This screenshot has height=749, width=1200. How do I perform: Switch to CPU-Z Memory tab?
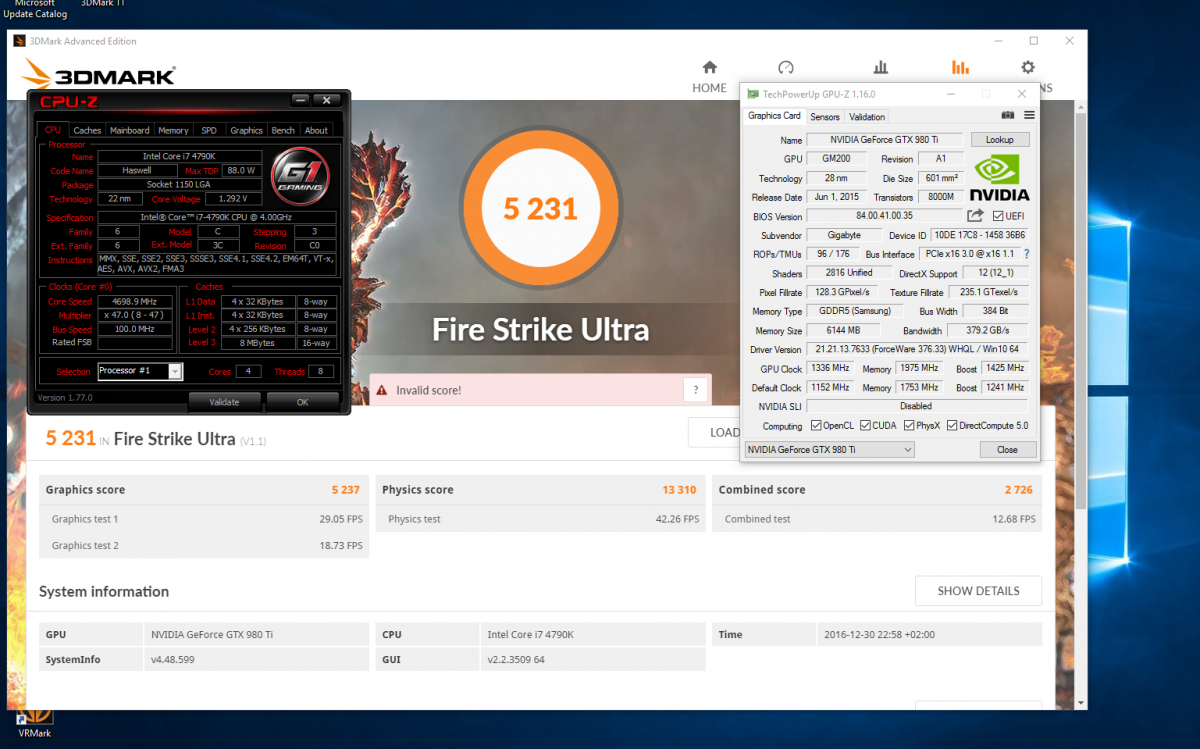point(173,130)
